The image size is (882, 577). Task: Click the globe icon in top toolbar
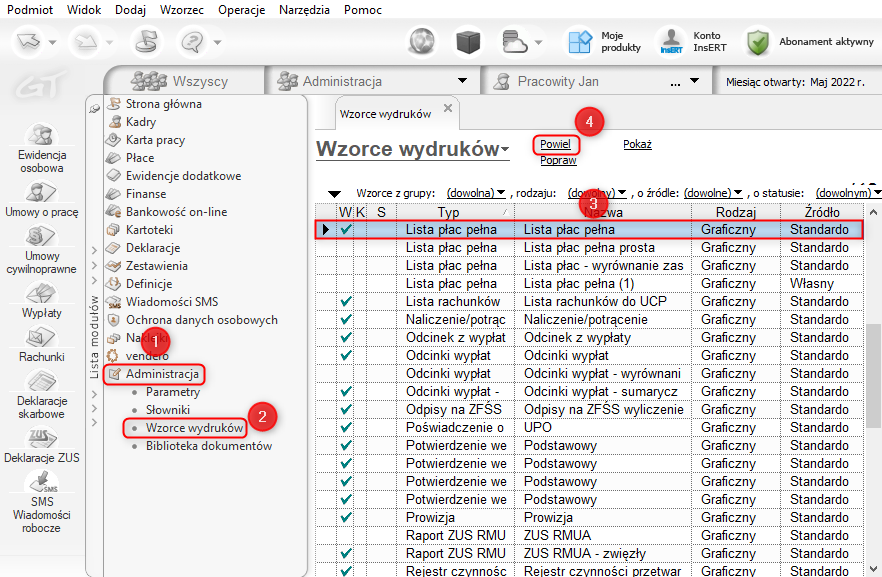click(422, 42)
